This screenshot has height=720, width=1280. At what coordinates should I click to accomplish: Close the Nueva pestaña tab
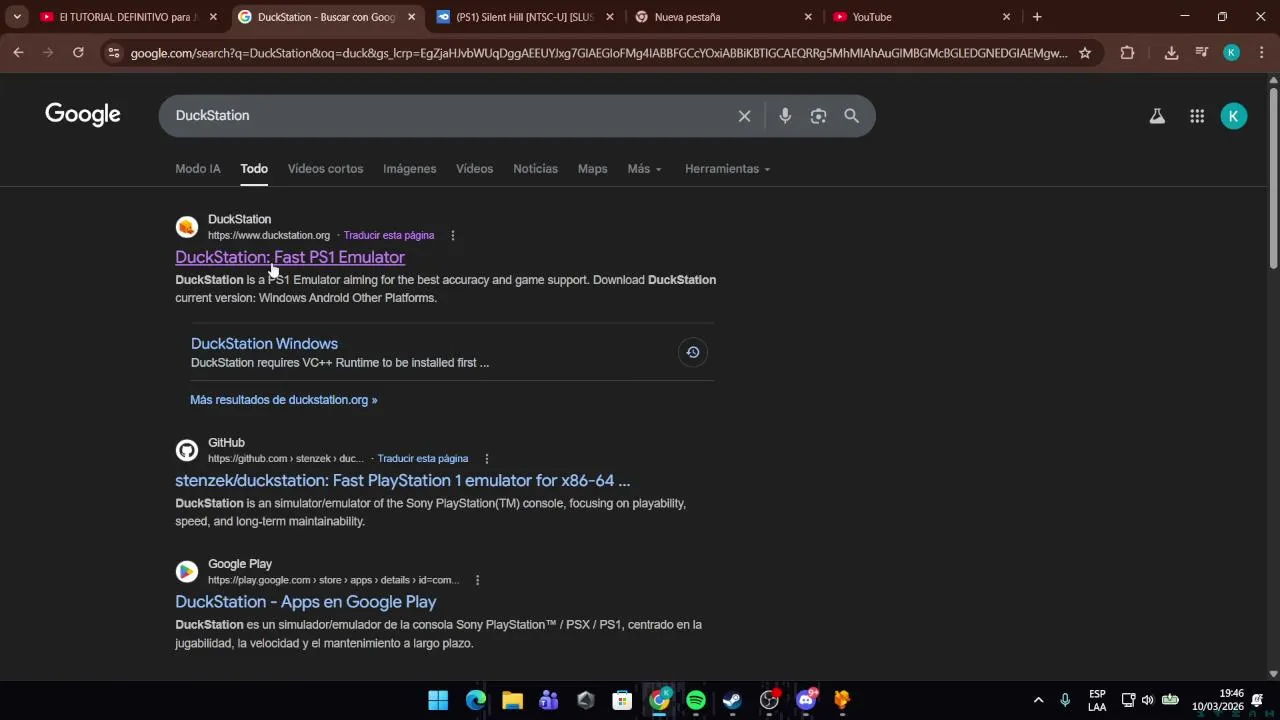pyautogui.click(x=808, y=17)
